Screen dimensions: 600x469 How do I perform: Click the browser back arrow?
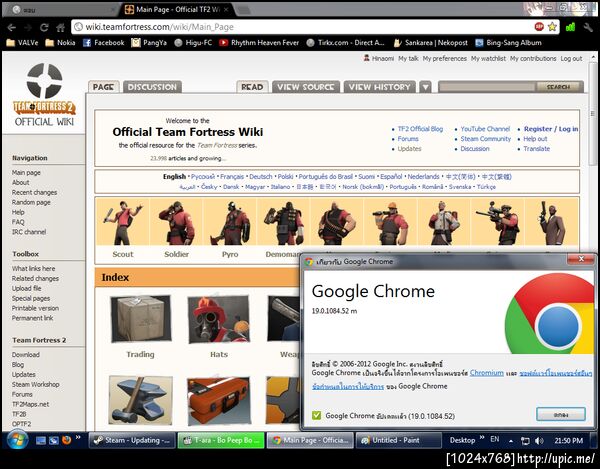coord(12,27)
